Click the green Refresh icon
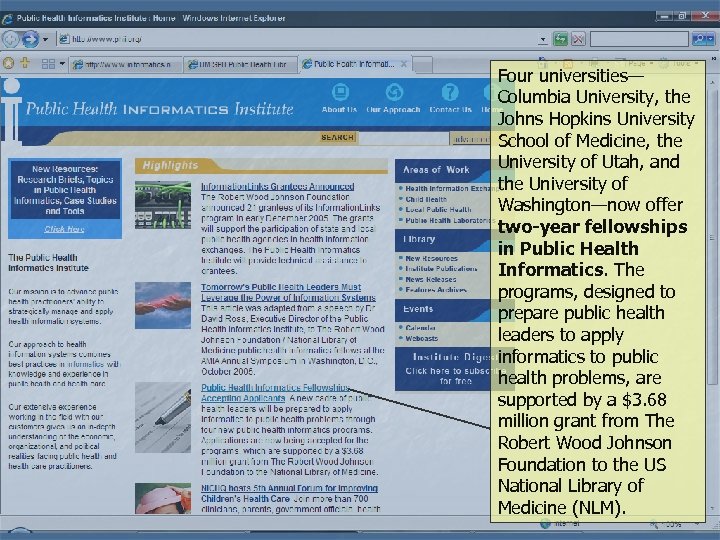 pyautogui.click(x=560, y=39)
